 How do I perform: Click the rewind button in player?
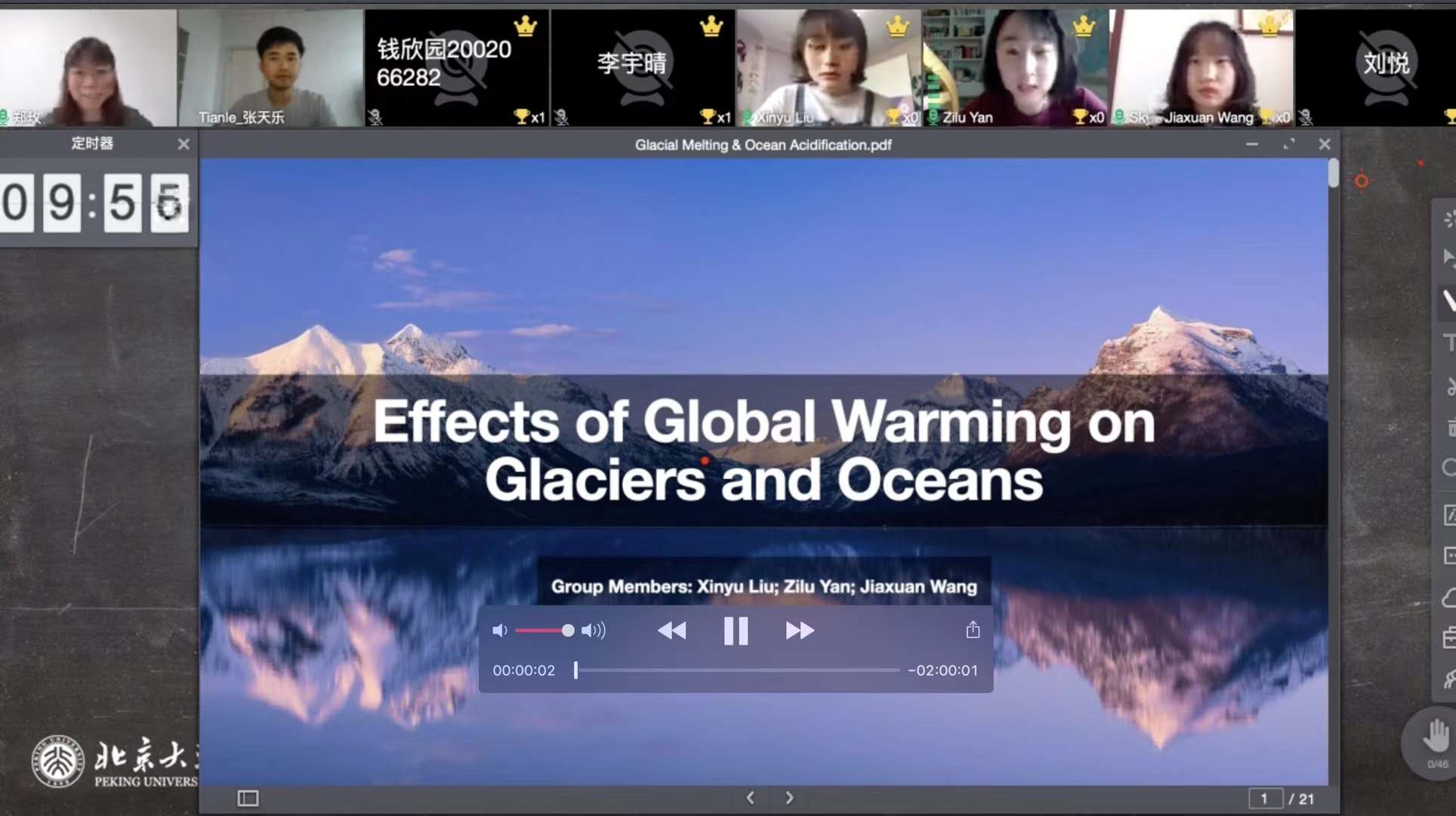click(x=671, y=630)
